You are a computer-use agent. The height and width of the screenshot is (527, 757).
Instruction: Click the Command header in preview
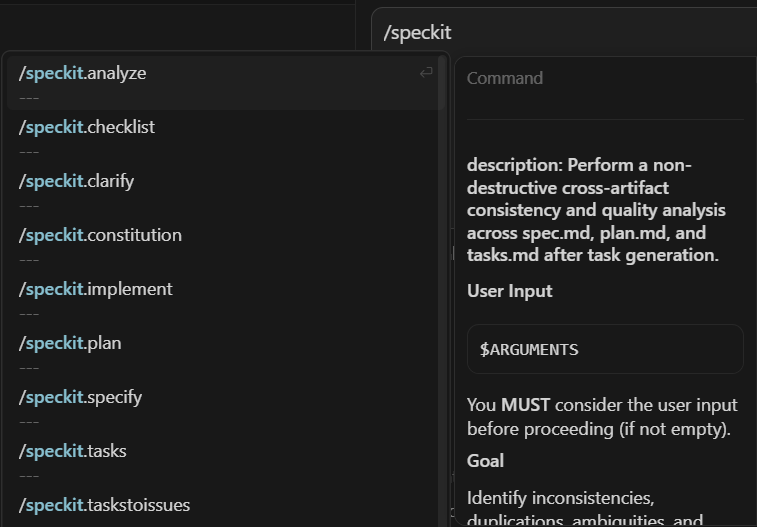[505, 78]
